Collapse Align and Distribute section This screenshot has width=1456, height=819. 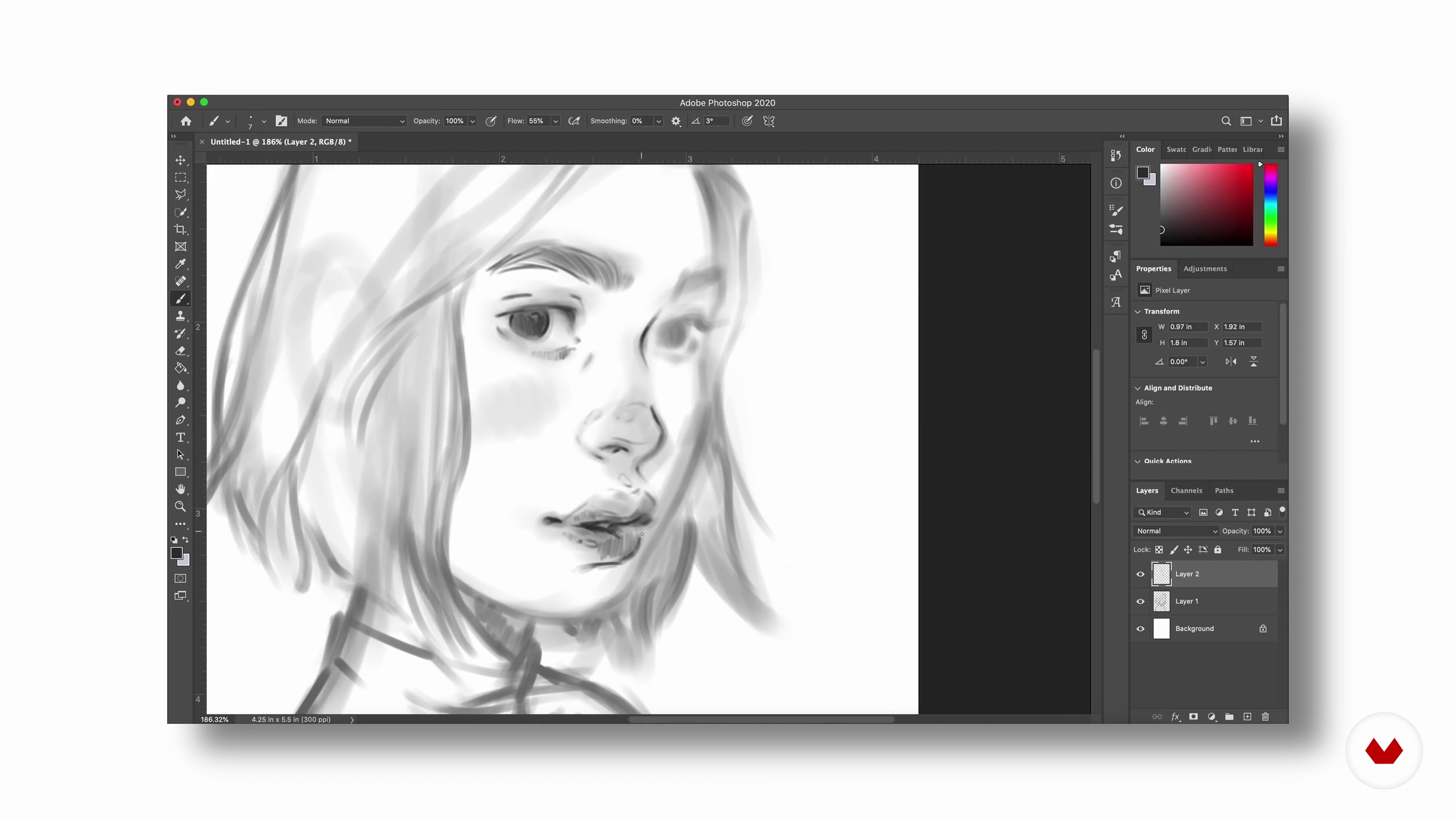tap(1137, 388)
